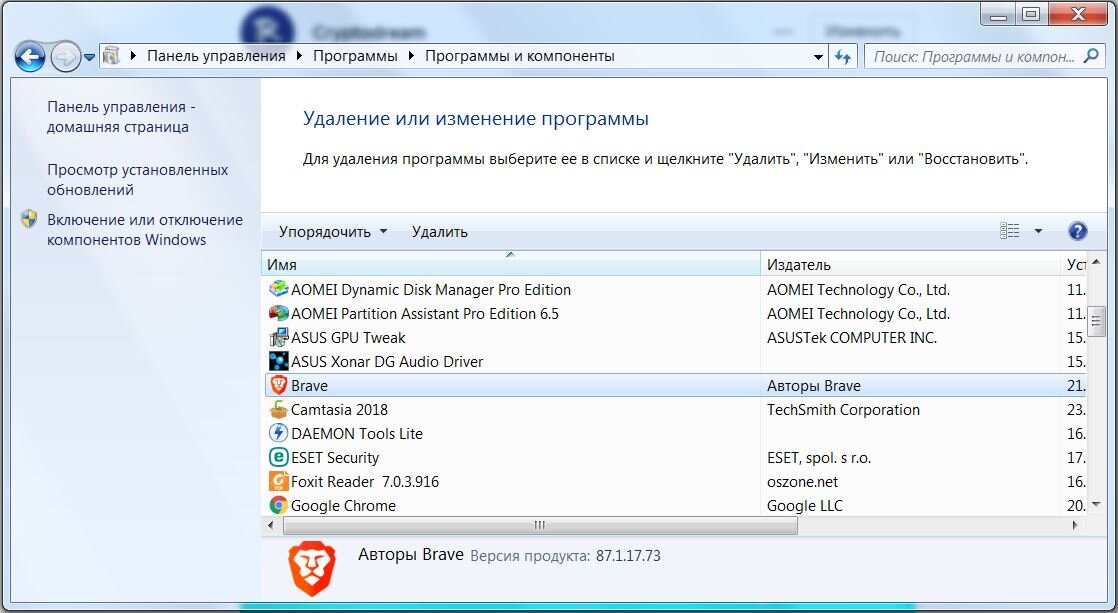The width and height of the screenshot is (1118, 613).
Task: Click version 87.1.17.73 in details pane
Action: point(628,556)
